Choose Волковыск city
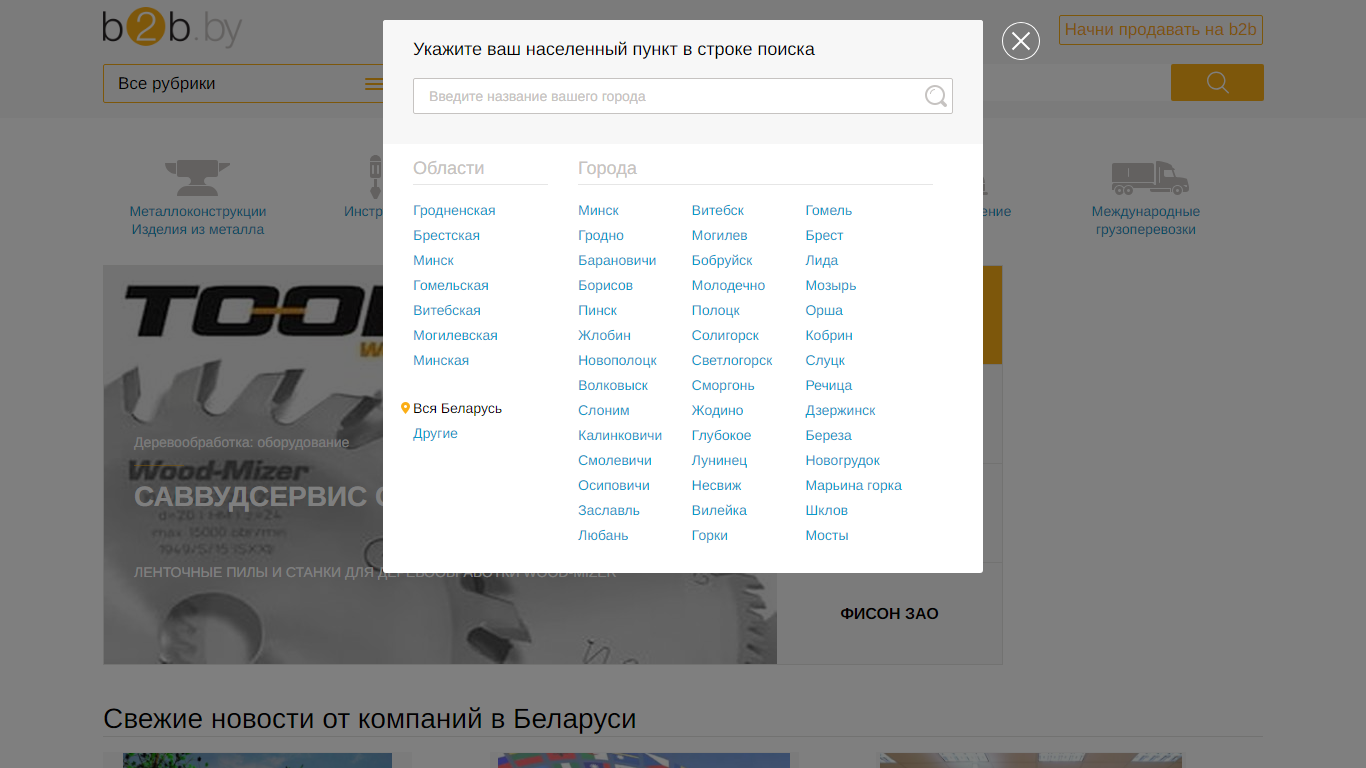 pyautogui.click(x=613, y=385)
